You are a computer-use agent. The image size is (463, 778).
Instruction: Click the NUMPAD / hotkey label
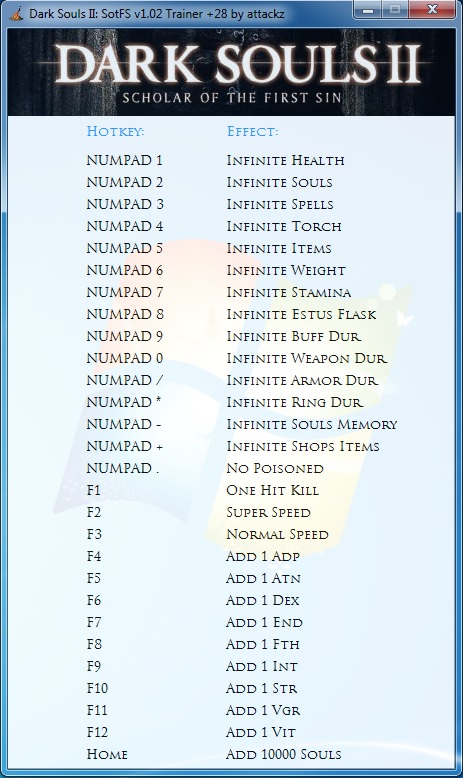125,380
